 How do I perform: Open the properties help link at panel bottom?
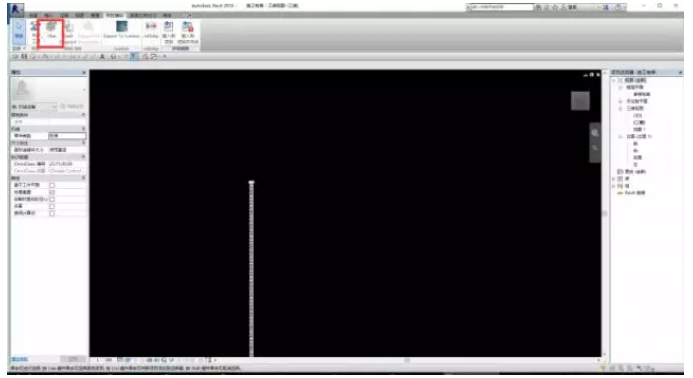[x=20, y=359]
